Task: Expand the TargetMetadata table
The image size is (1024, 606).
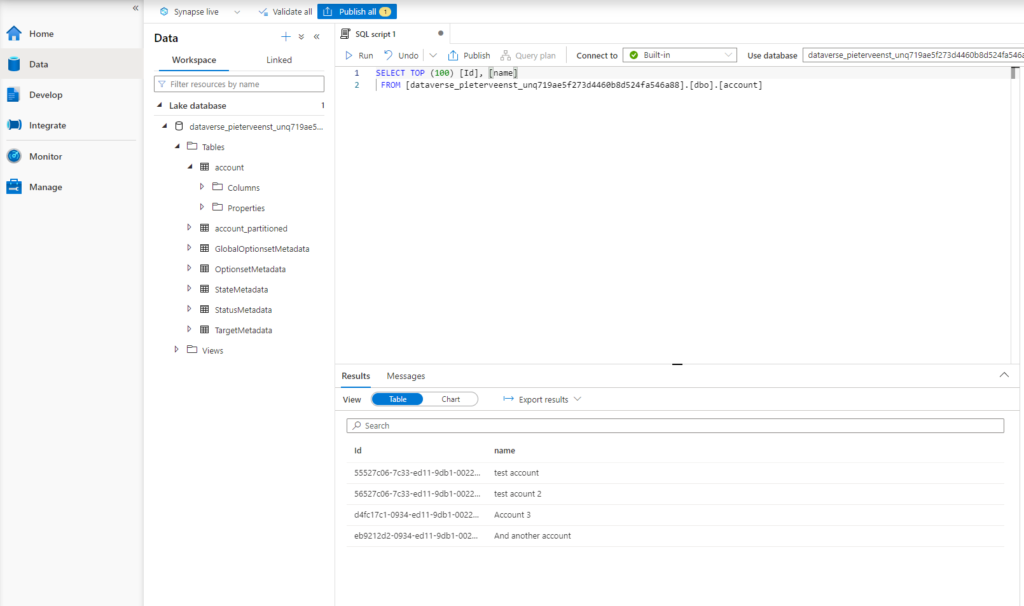Action: [x=189, y=329]
